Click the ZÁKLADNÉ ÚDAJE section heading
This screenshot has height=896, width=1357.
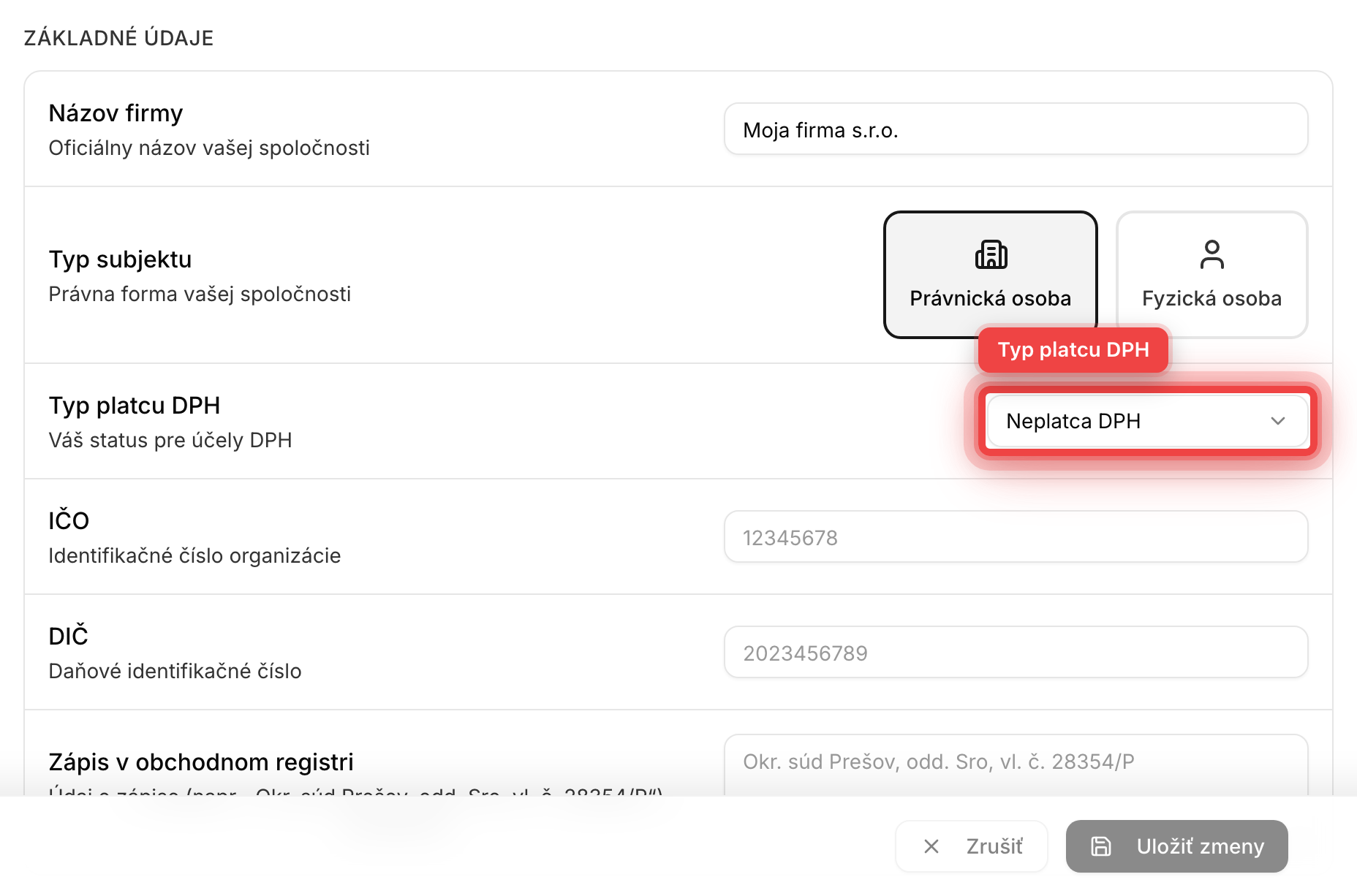click(x=118, y=38)
